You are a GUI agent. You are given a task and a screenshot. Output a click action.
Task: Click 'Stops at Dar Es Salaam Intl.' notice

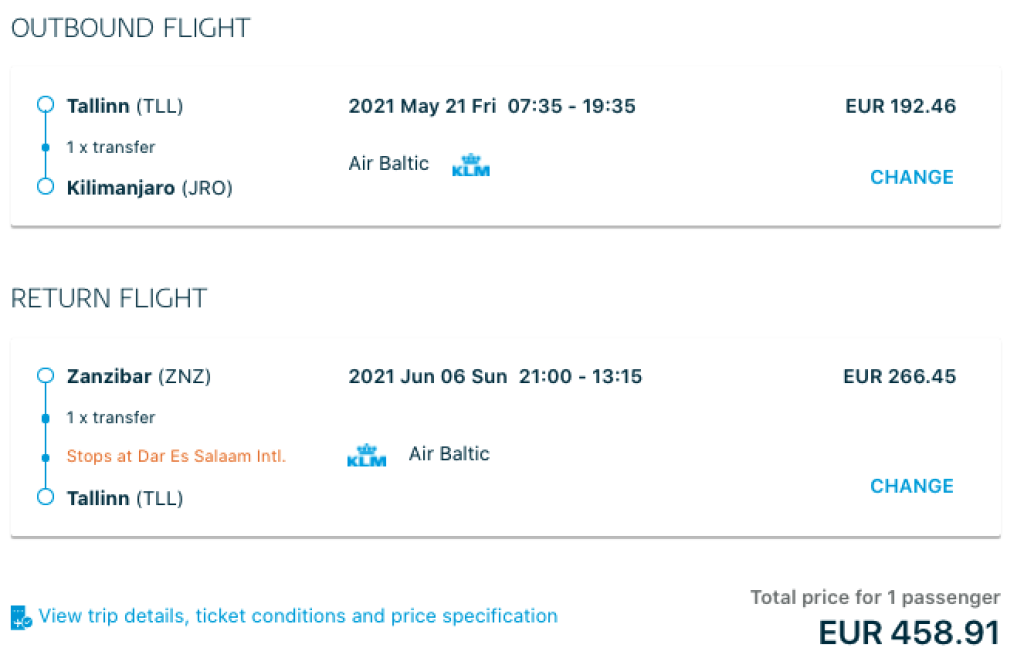176,456
